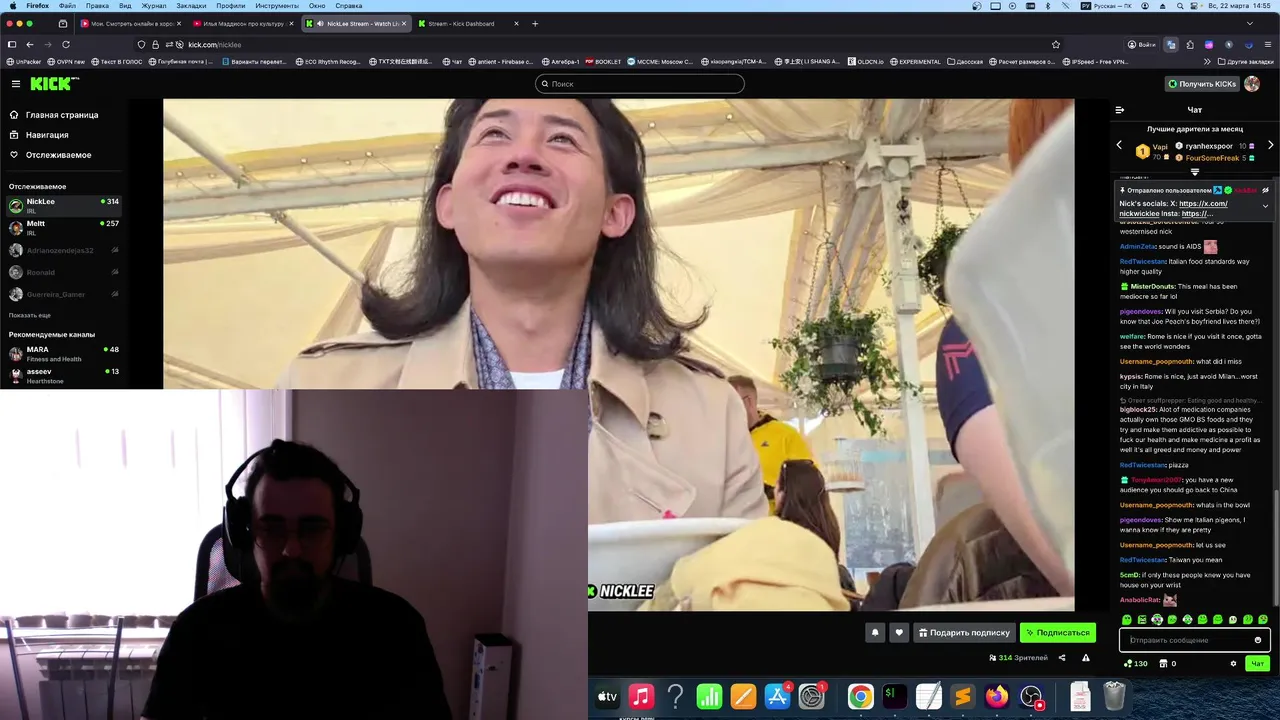Expand followed channels with Показать еще
The image size is (1280, 720).
pos(30,315)
